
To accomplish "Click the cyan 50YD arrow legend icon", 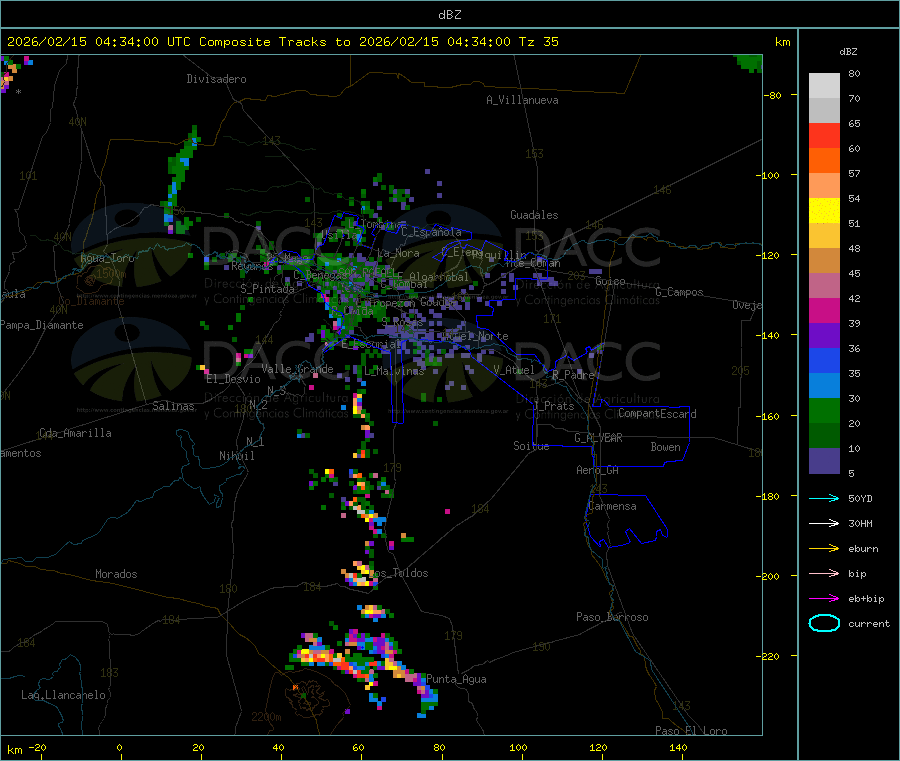I will tap(824, 498).
